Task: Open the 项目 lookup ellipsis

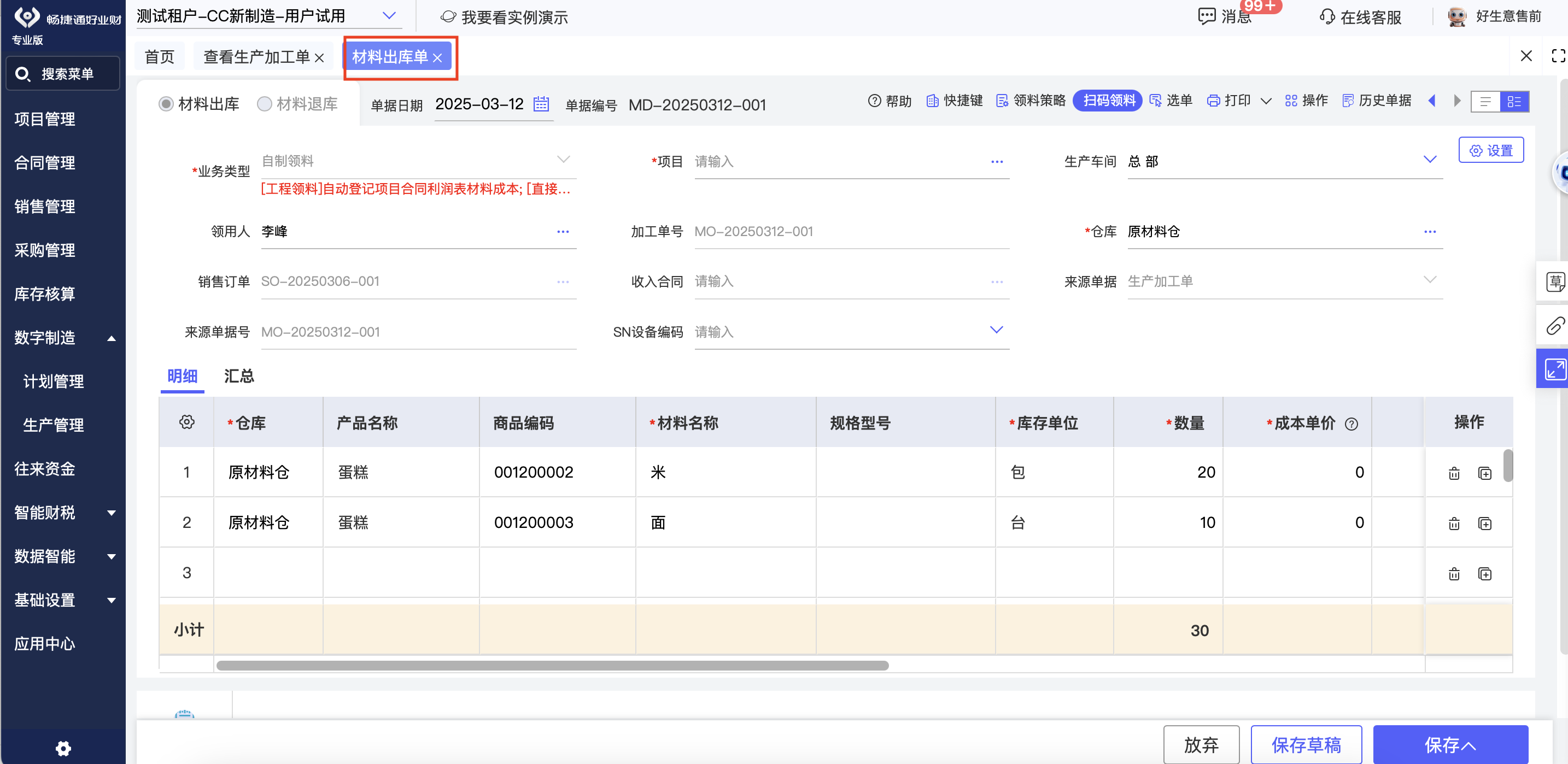Action: [997, 162]
